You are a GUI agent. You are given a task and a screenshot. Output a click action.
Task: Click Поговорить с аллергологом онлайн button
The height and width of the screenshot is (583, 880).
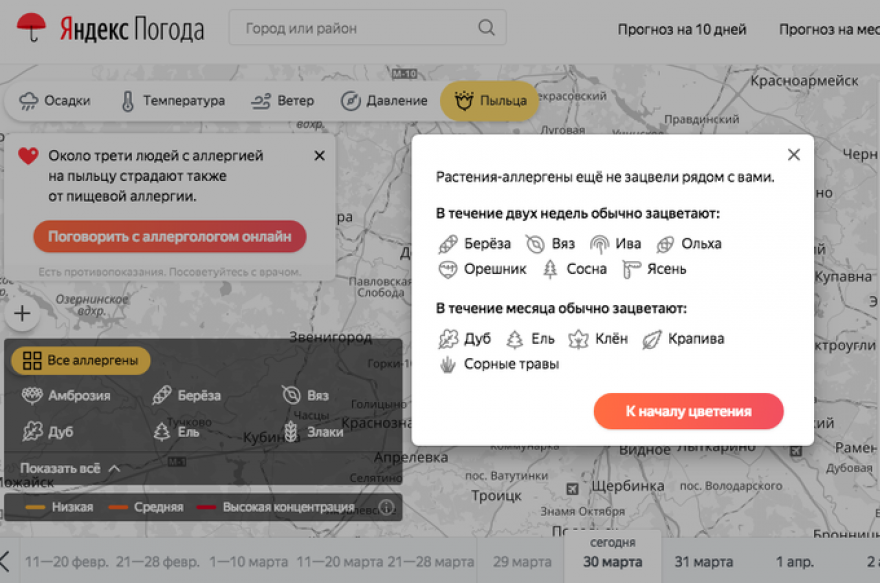pyautogui.click(x=170, y=237)
